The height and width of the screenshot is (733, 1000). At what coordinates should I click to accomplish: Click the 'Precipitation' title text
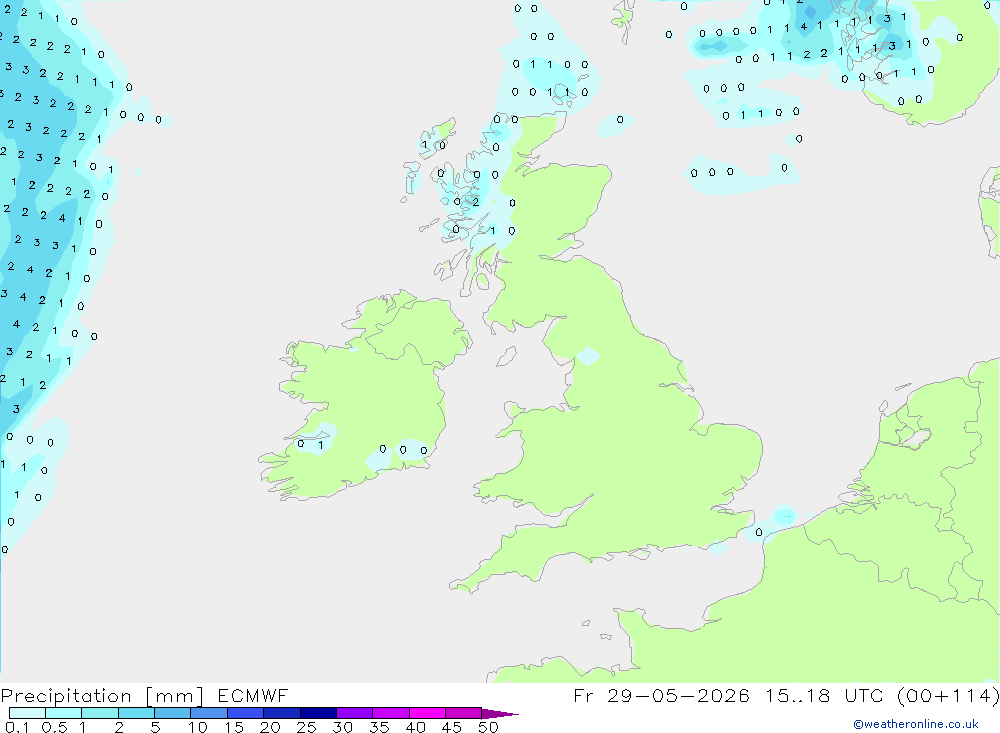coord(66,696)
